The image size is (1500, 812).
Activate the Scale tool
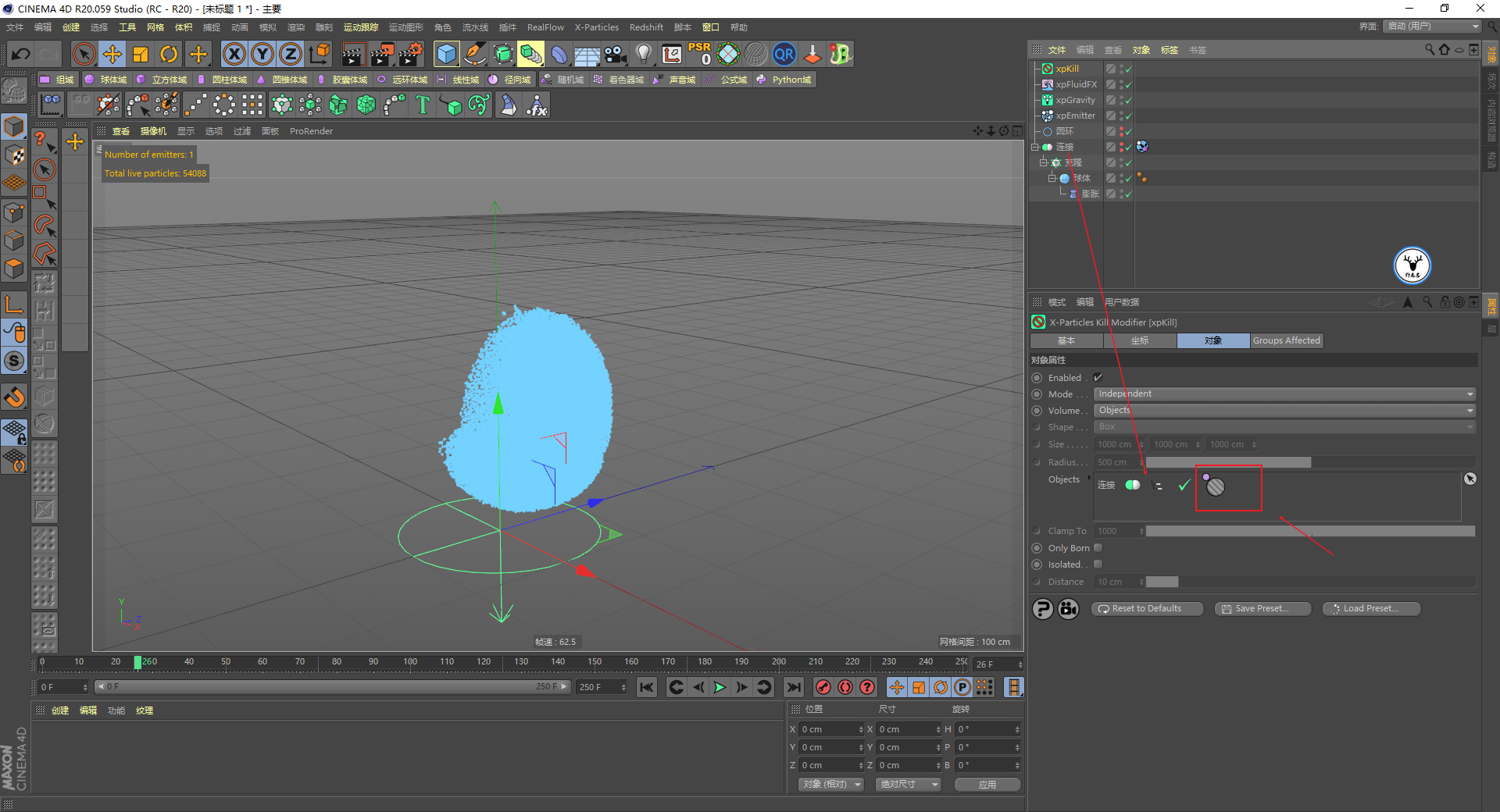click(141, 54)
